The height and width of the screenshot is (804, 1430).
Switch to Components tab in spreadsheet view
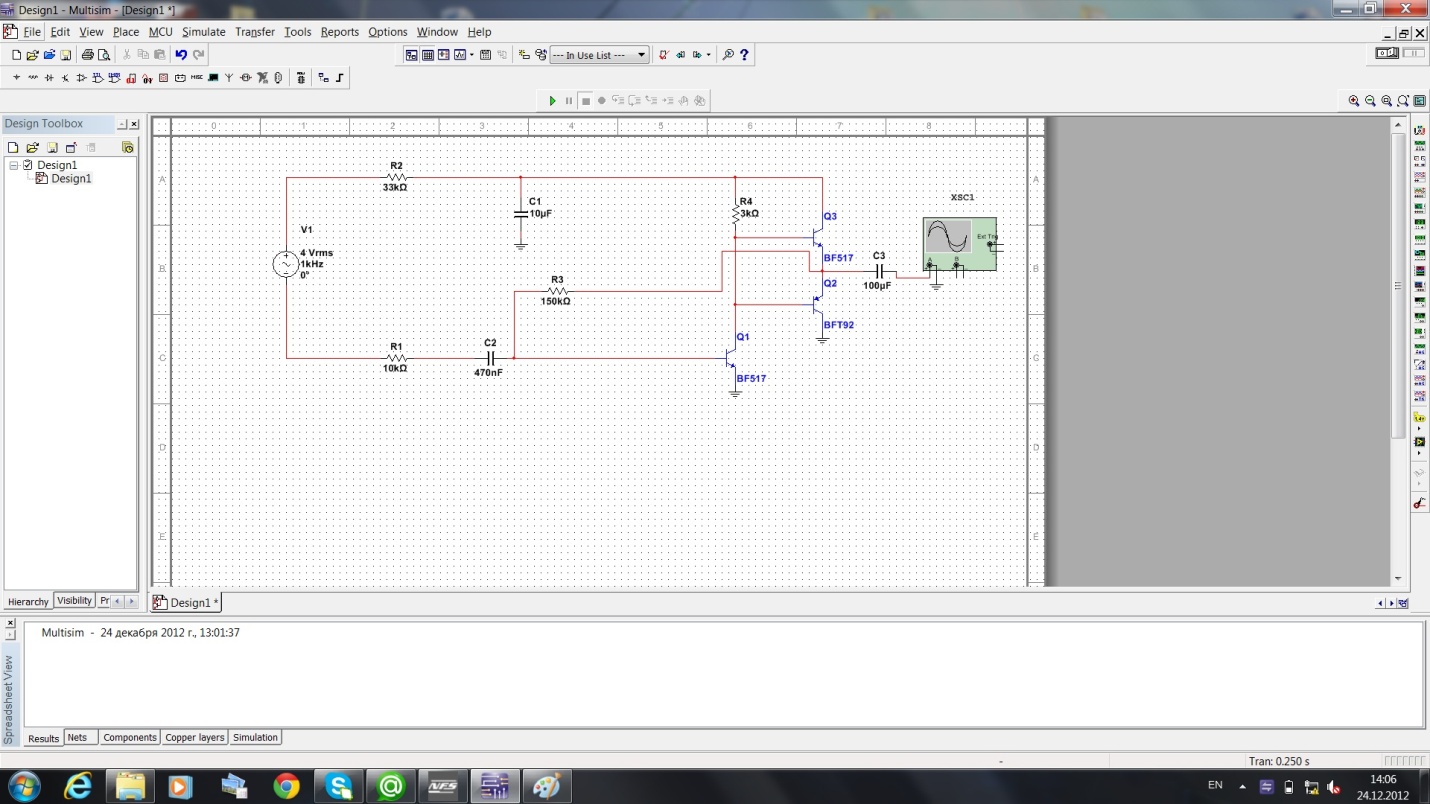click(130, 738)
